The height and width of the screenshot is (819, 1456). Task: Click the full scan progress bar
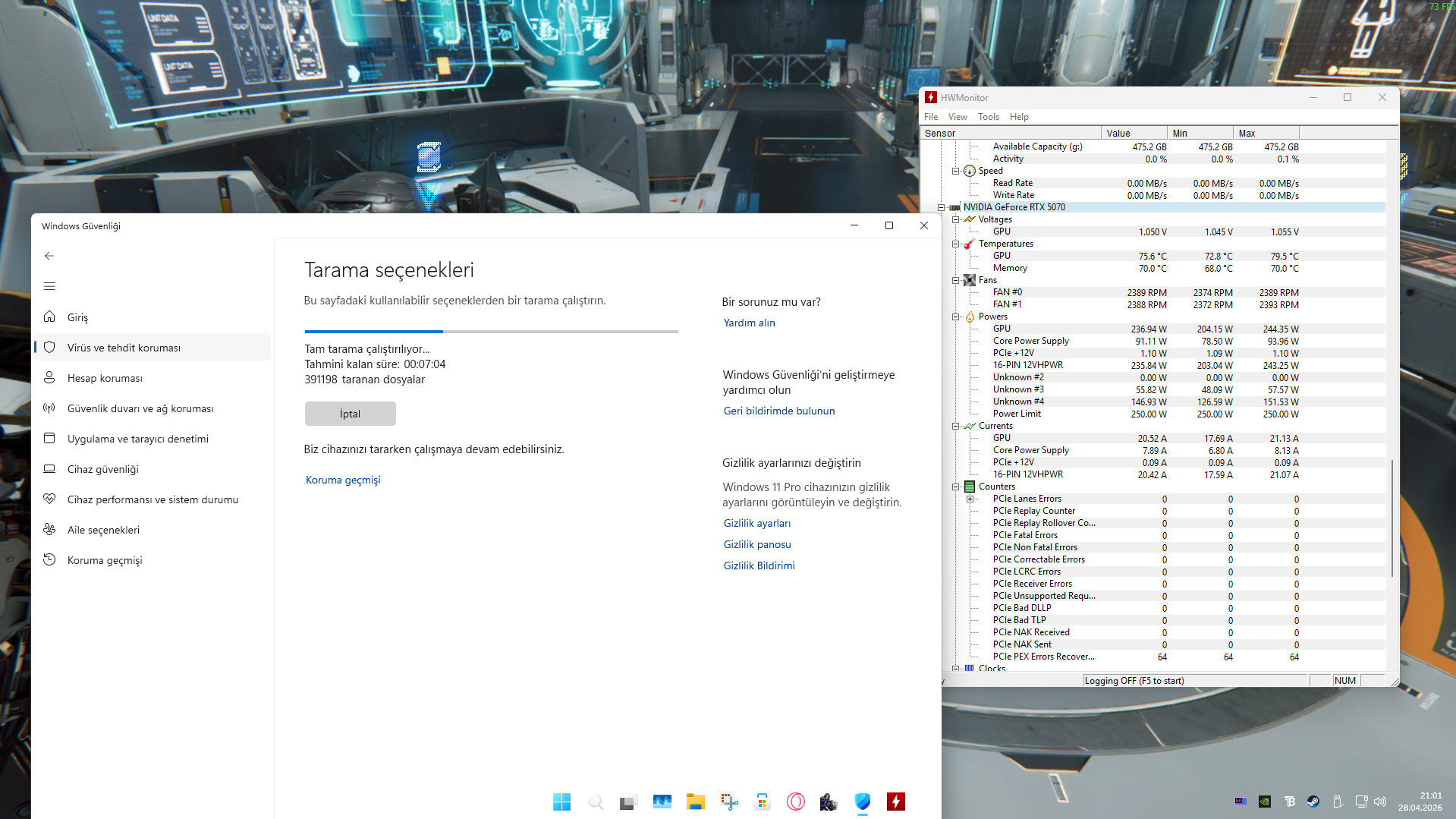click(491, 332)
